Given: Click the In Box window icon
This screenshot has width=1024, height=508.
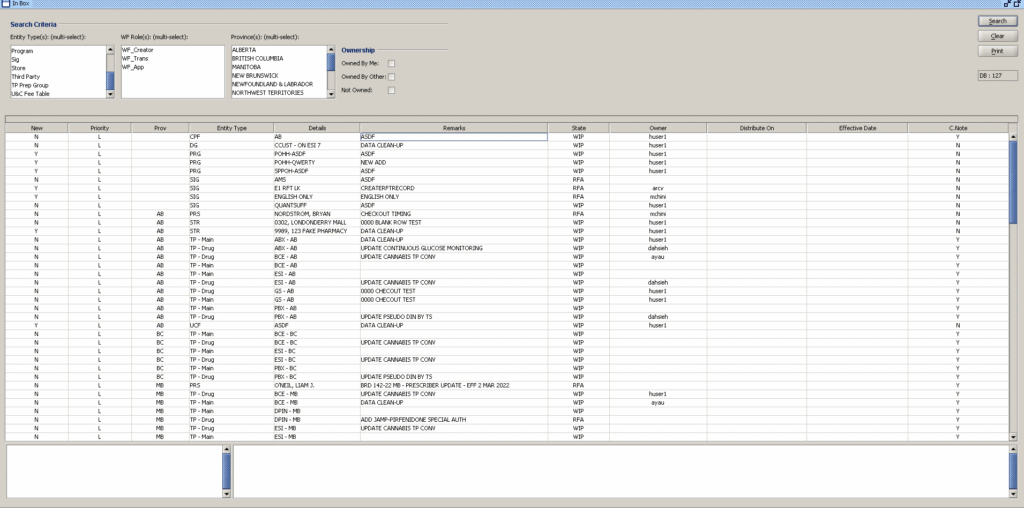Looking at the screenshot, I should coord(6,5).
